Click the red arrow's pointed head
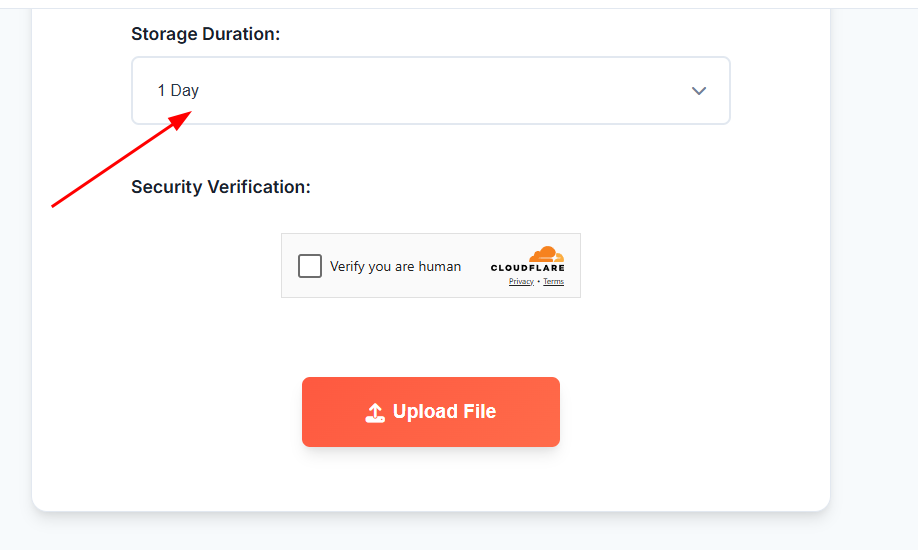918x550 pixels. click(181, 119)
